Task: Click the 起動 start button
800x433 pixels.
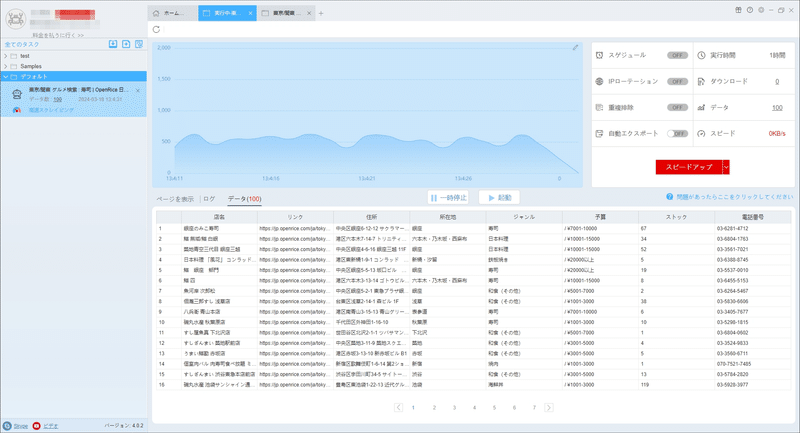Action: point(499,198)
